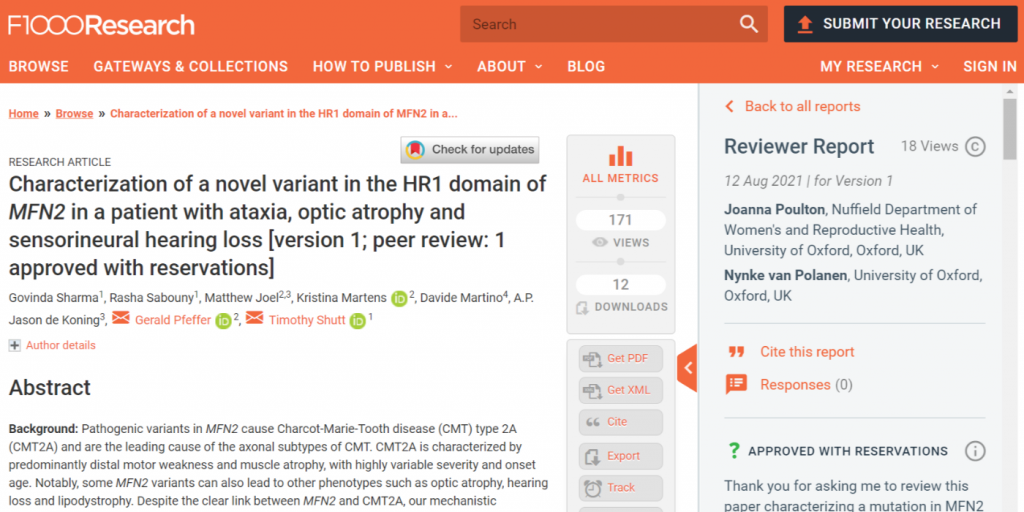Open the All Metrics bar chart icon
This screenshot has height=512, width=1024.
coord(620,156)
